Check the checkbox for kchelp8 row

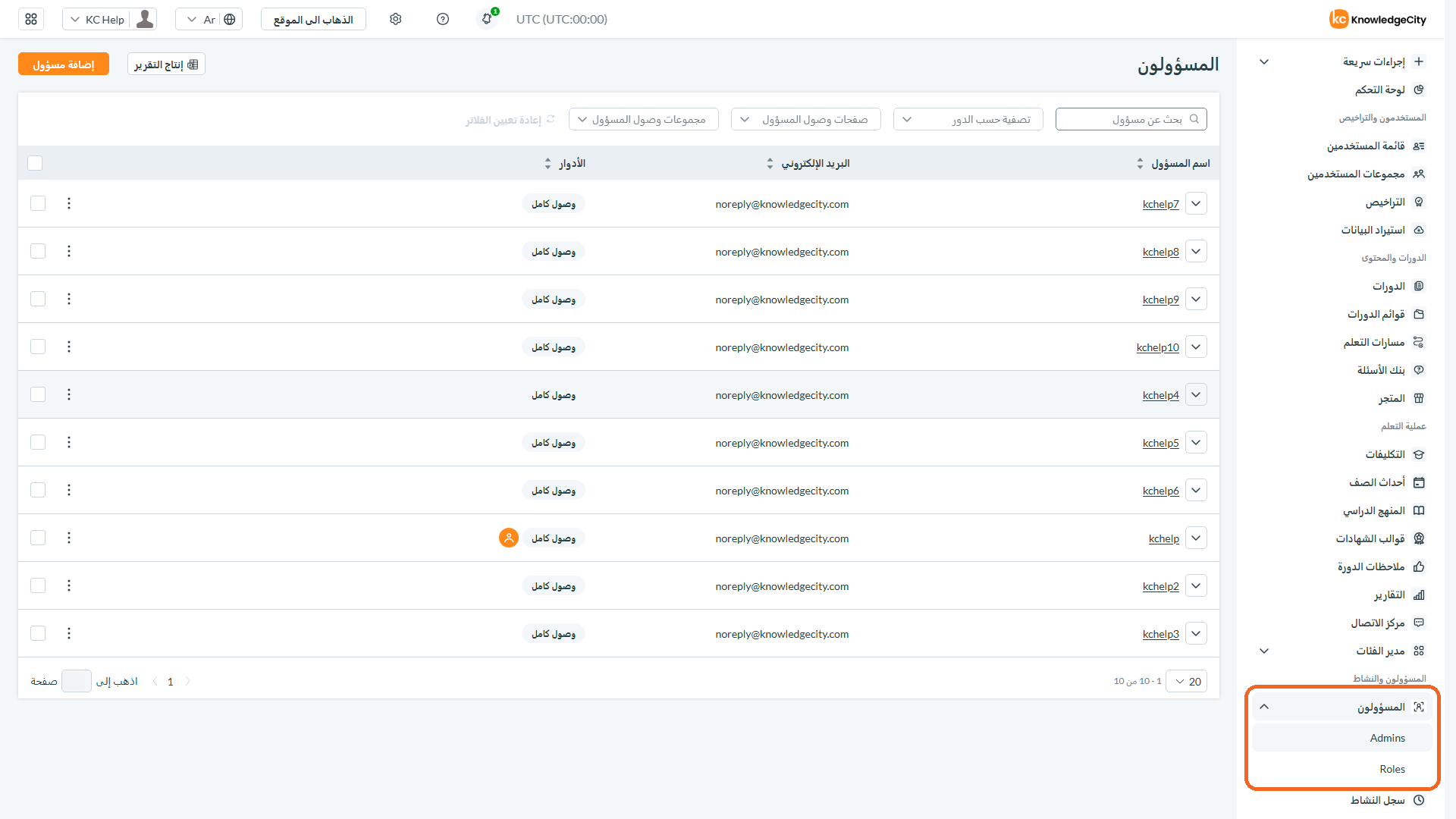(x=38, y=251)
